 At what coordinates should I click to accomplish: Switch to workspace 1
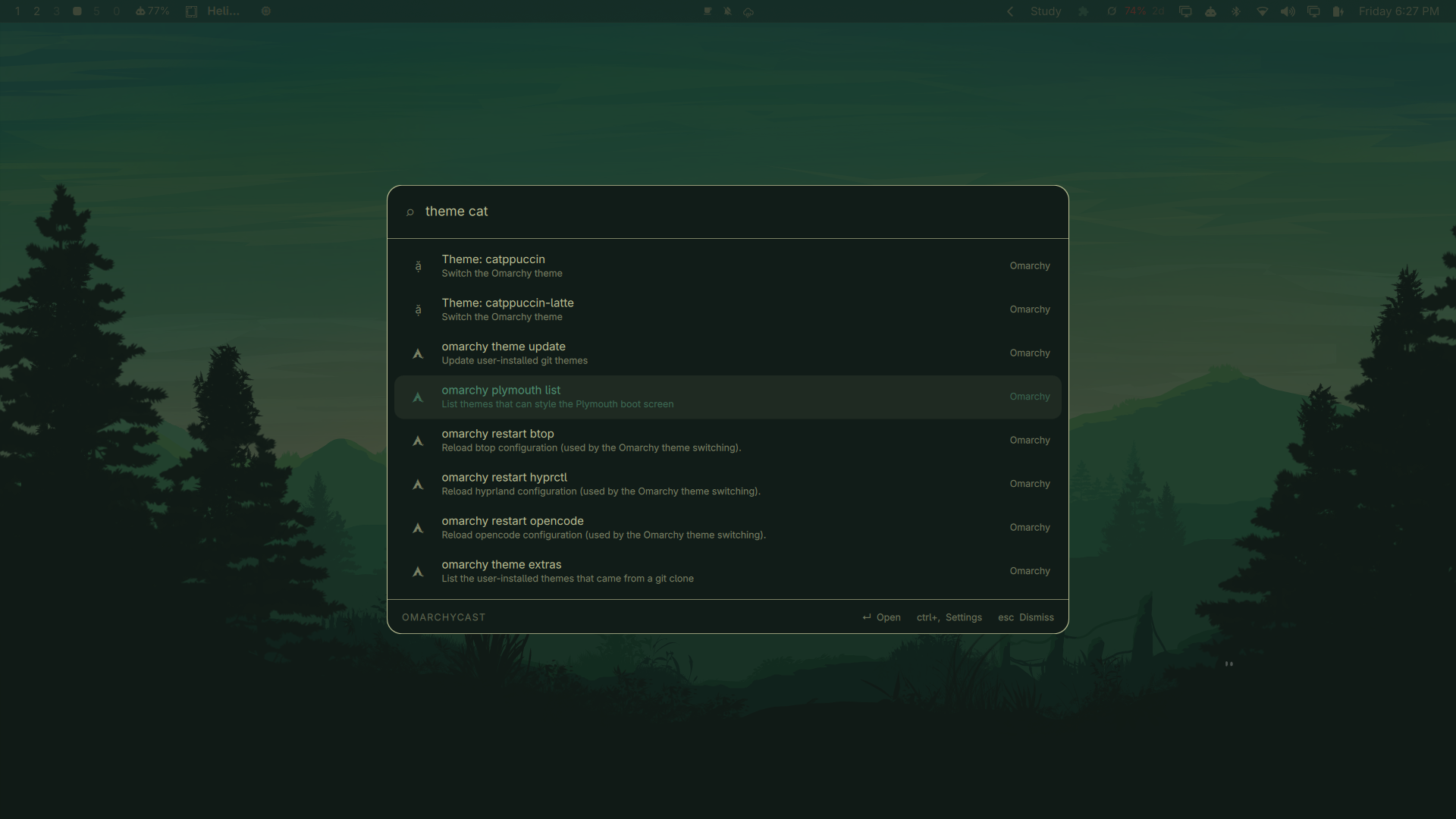click(x=17, y=11)
